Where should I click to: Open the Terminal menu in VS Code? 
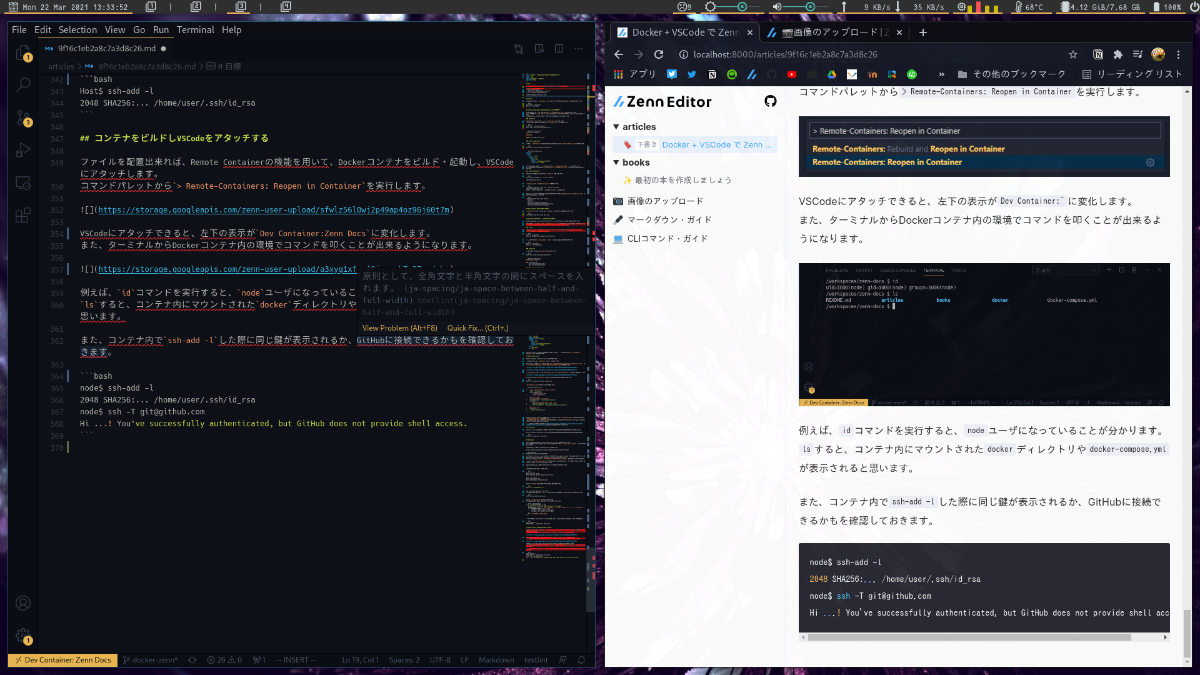coord(195,30)
